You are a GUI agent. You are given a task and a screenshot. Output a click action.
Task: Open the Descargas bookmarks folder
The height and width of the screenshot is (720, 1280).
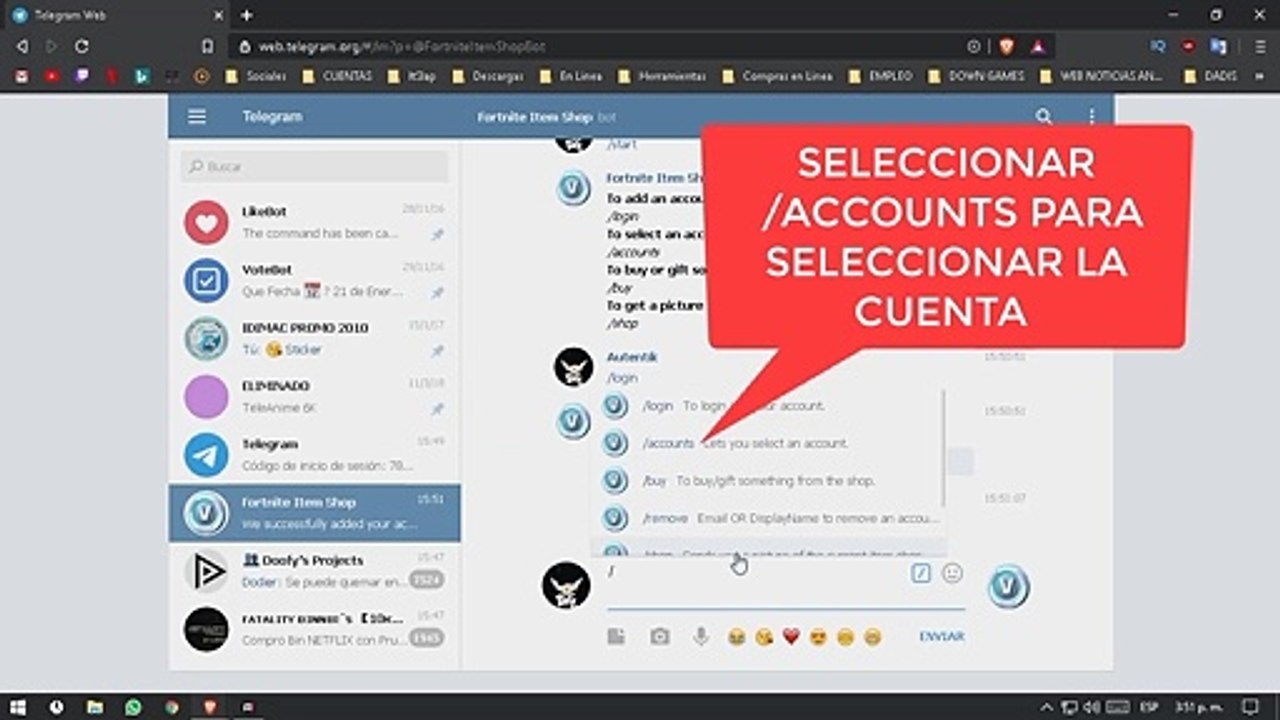(x=488, y=76)
